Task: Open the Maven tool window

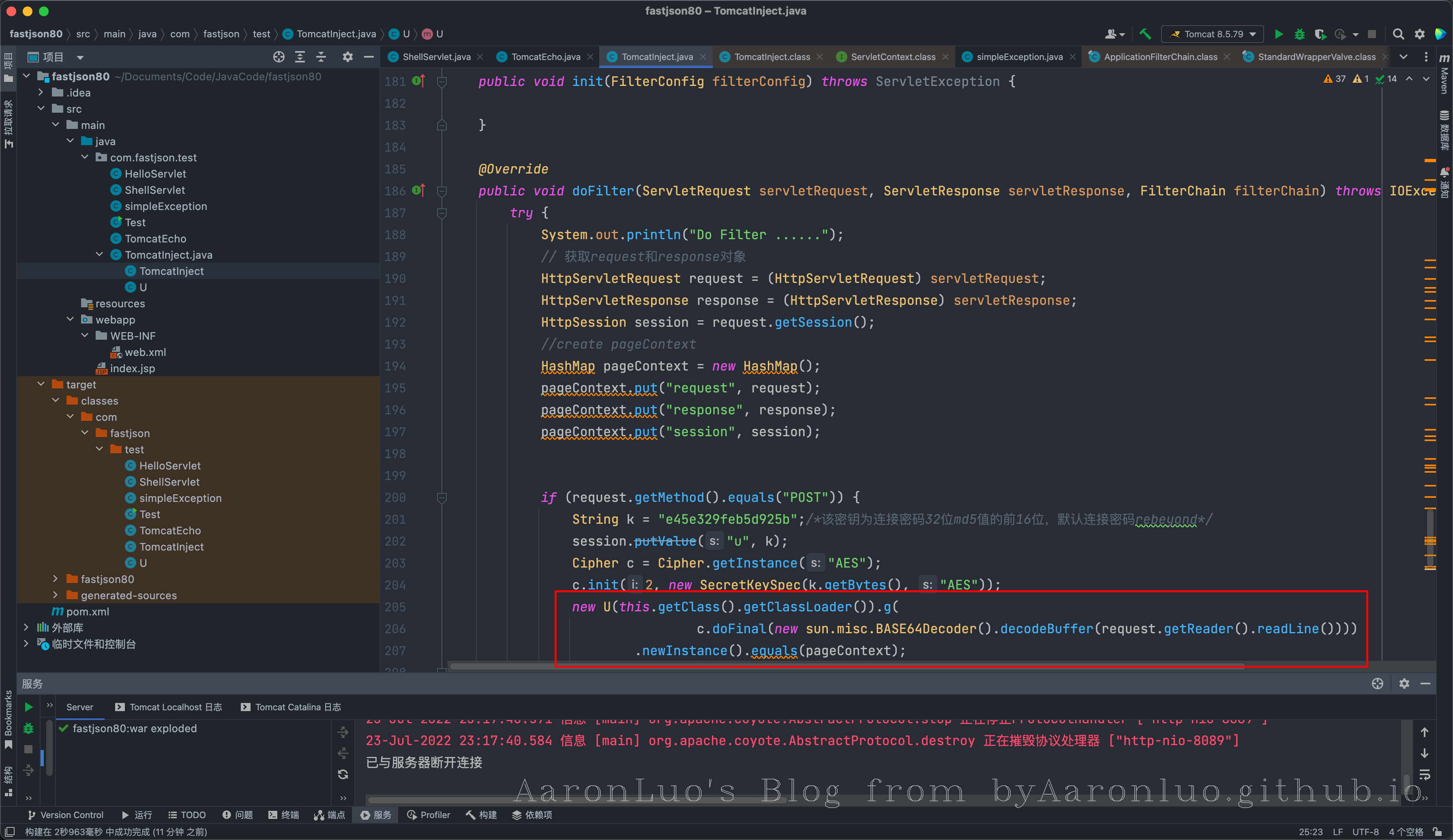Action: click(x=1444, y=74)
